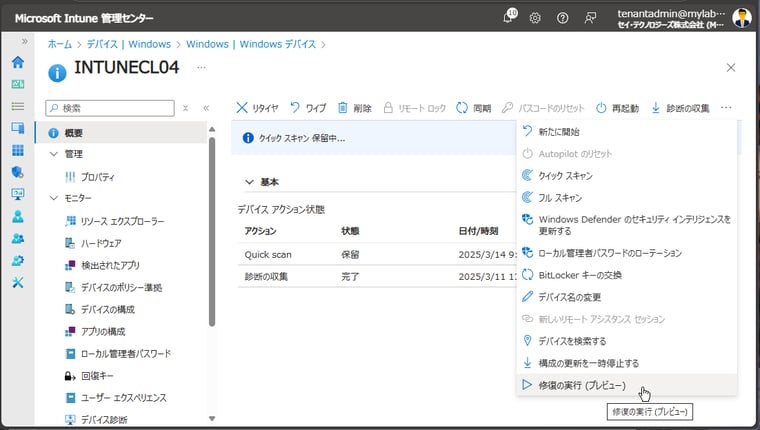Open the help question mark icon

pos(562,18)
